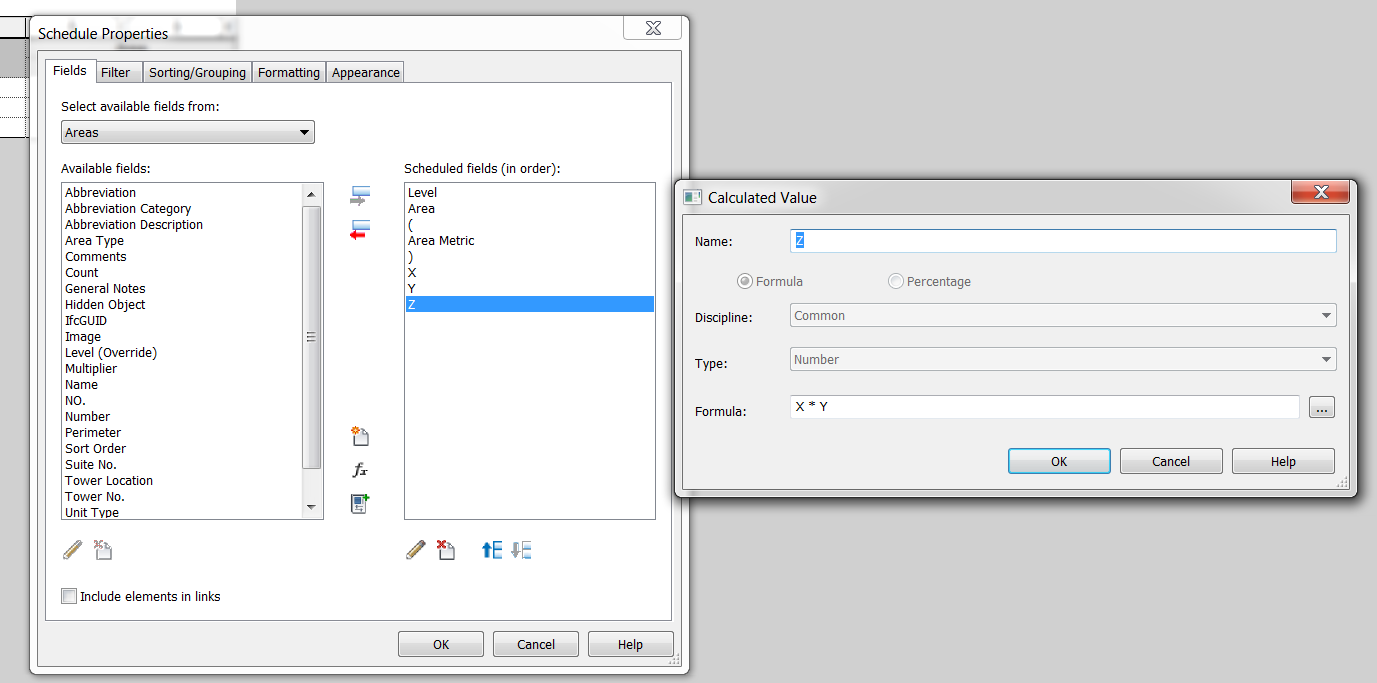Switch to the Formatting tab

pyautogui.click(x=289, y=72)
